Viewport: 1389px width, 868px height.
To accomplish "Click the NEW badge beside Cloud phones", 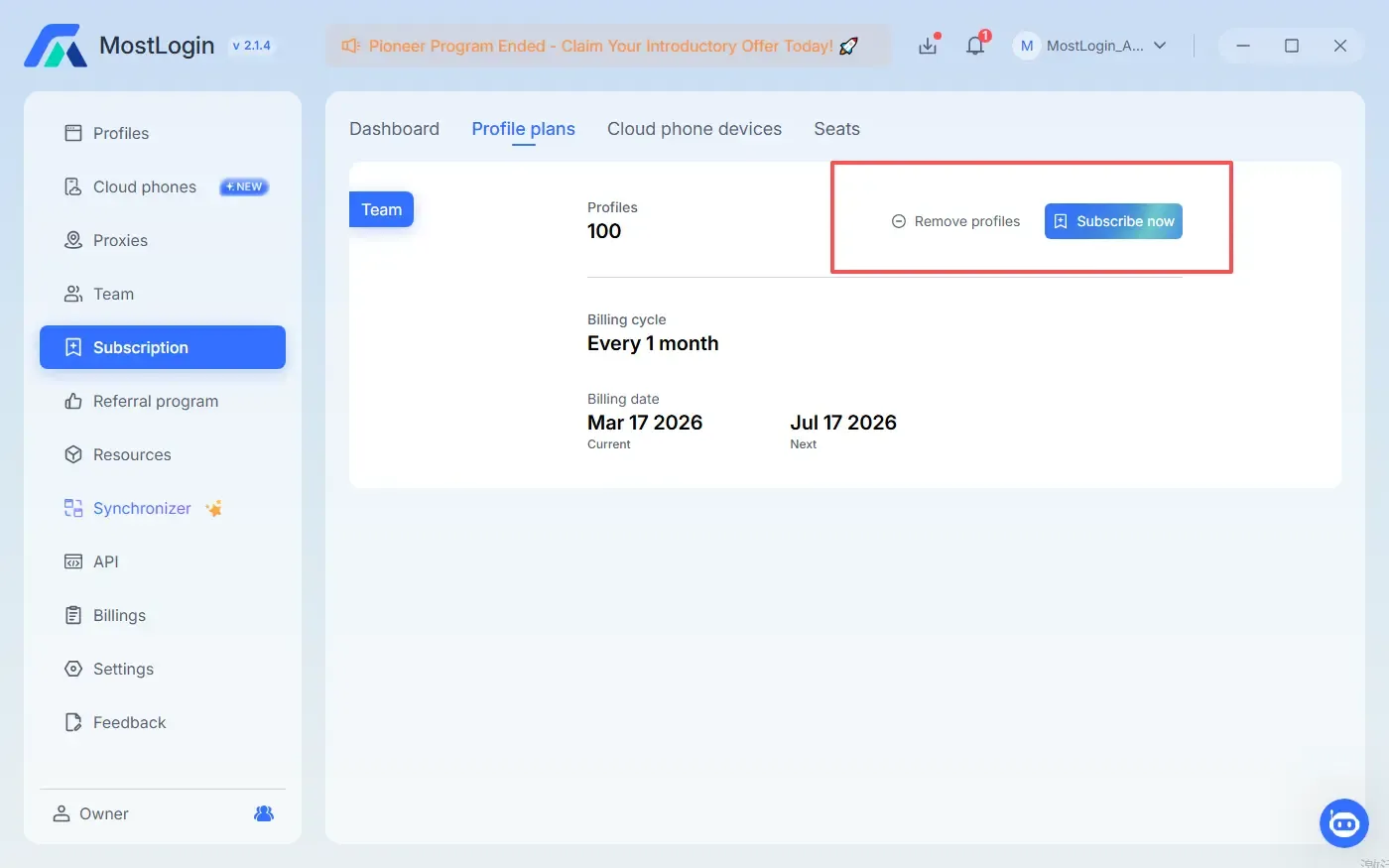I will [x=244, y=186].
